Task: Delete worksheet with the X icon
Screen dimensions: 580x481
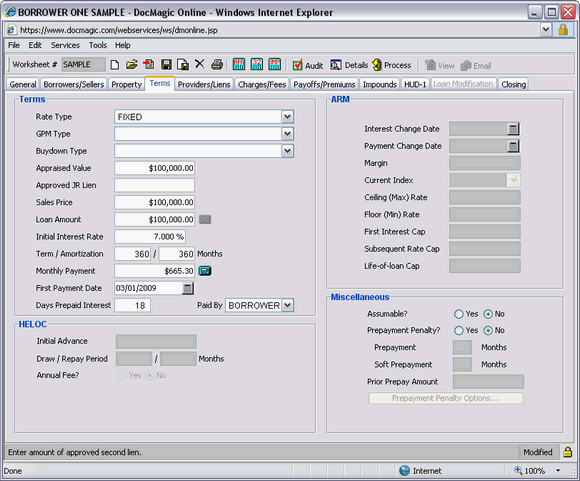Action: click(200, 64)
